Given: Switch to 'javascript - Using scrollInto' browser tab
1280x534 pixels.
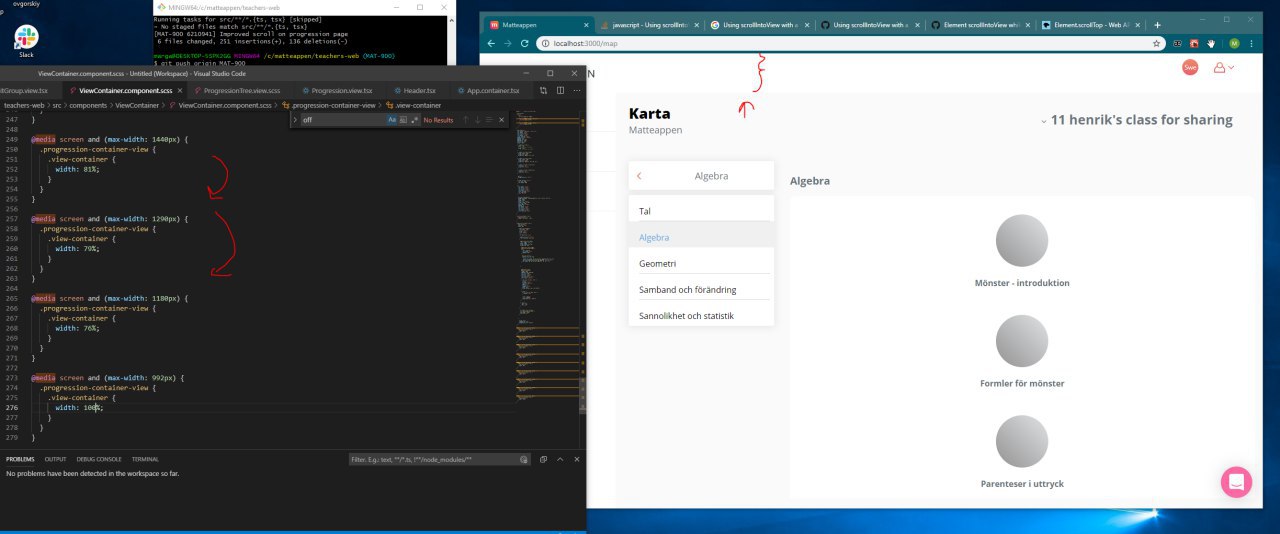Looking at the screenshot, I should (x=650, y=24).
